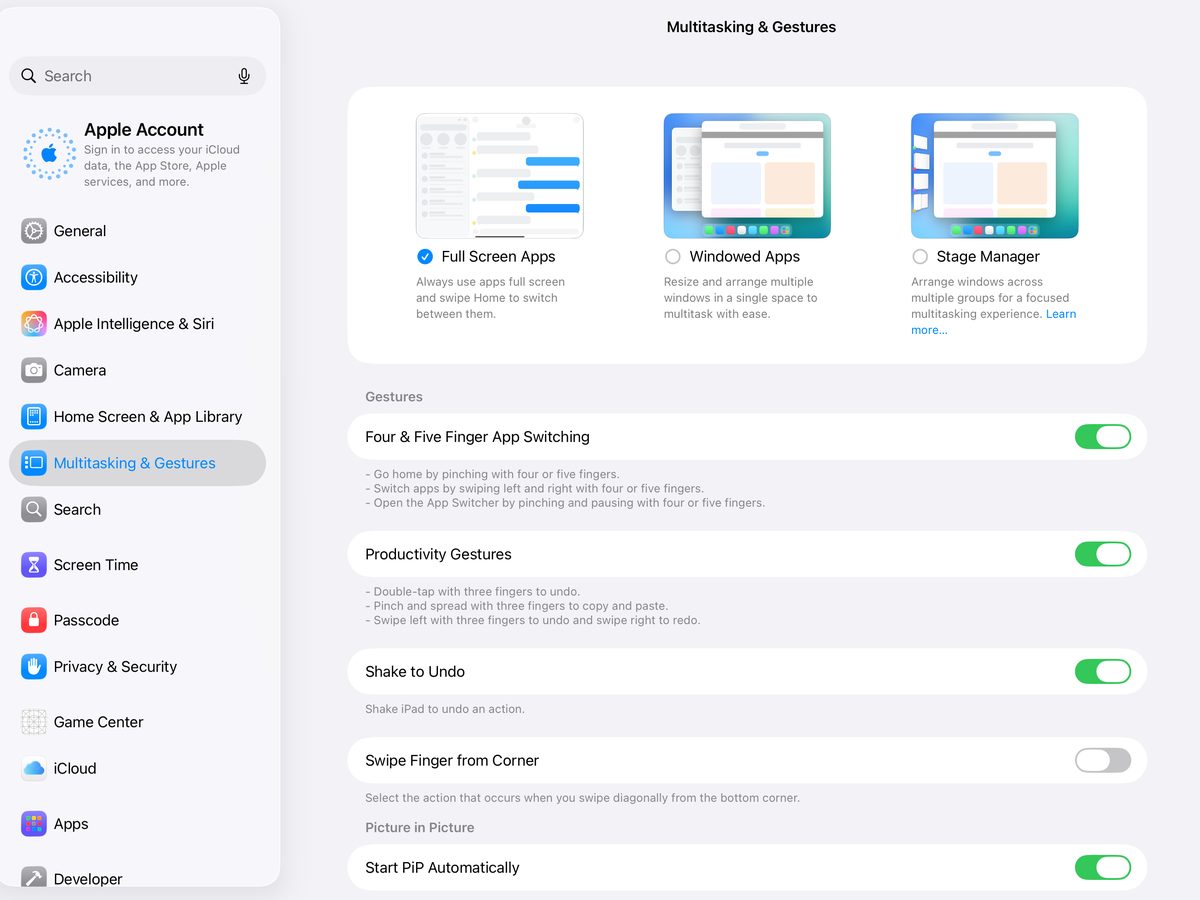Click the Swipe Finger from Corner label
The image size is (1200, 900).
coord(452,761)
